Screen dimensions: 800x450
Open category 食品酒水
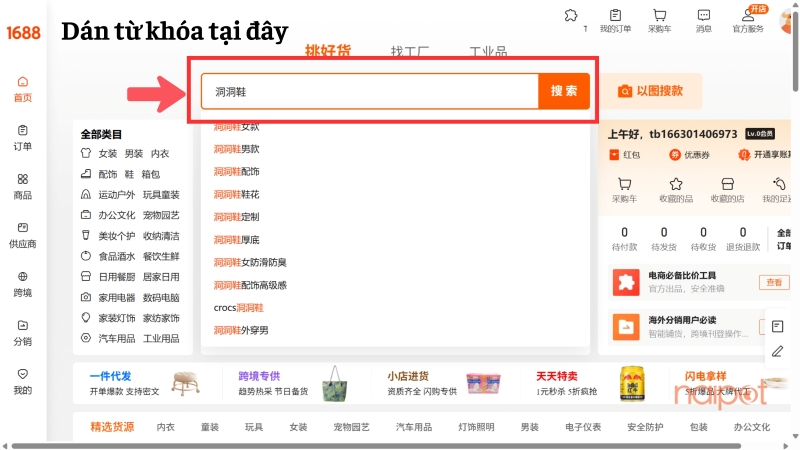[117, 256]
